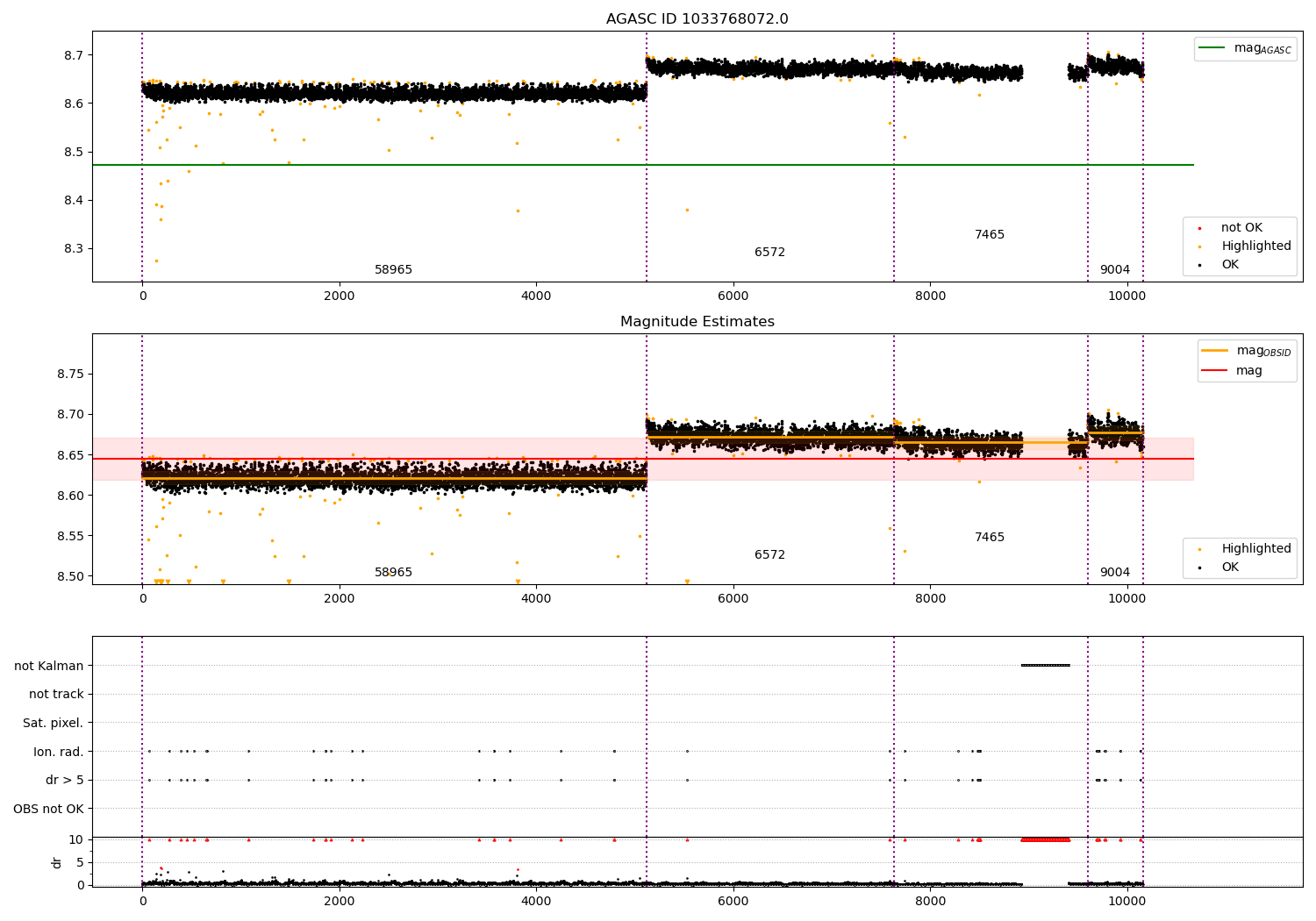Screen dimensions: 1316x921
Task: Select the mag OBSID legend entry in the middle plot
Action: click(x=1245, y=351)
